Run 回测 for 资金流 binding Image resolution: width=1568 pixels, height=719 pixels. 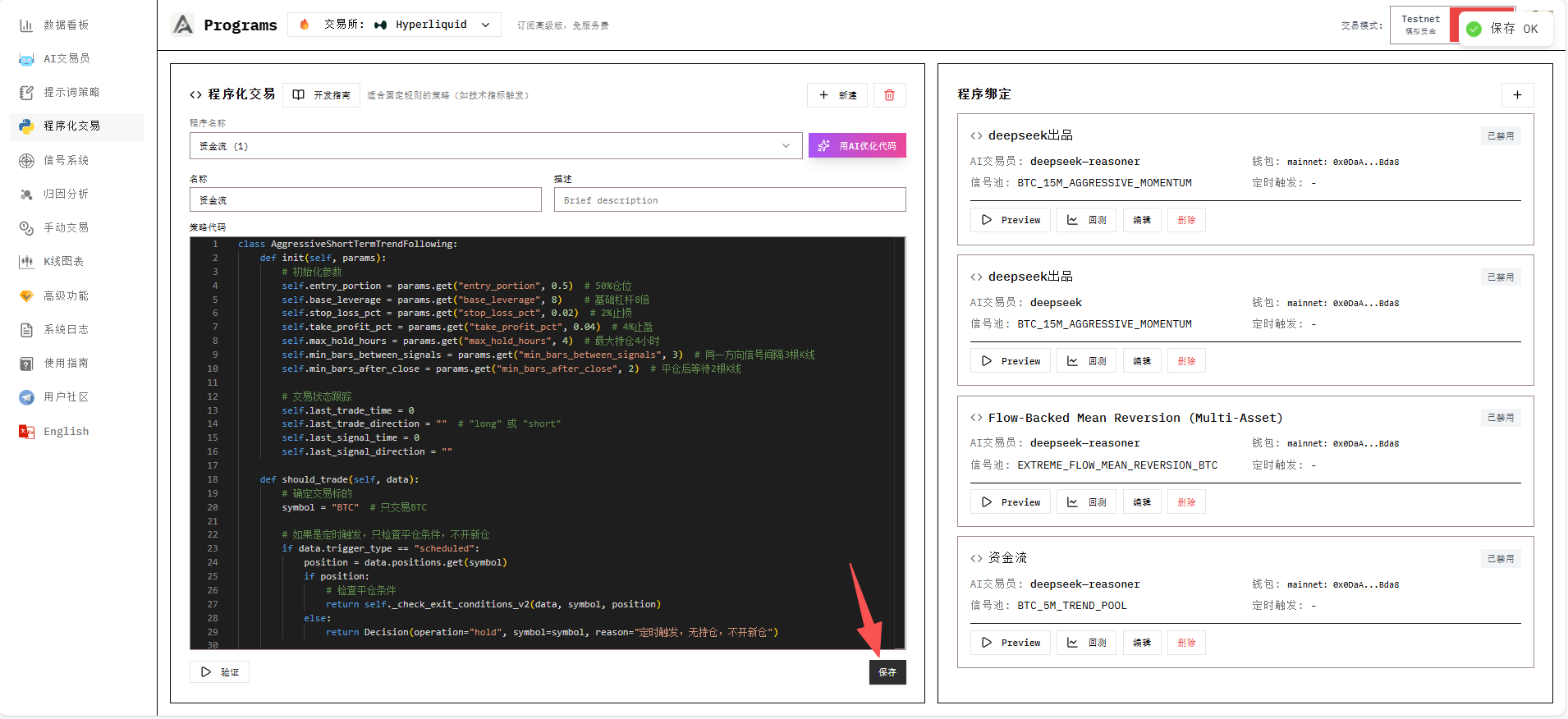pos(1086,643)
